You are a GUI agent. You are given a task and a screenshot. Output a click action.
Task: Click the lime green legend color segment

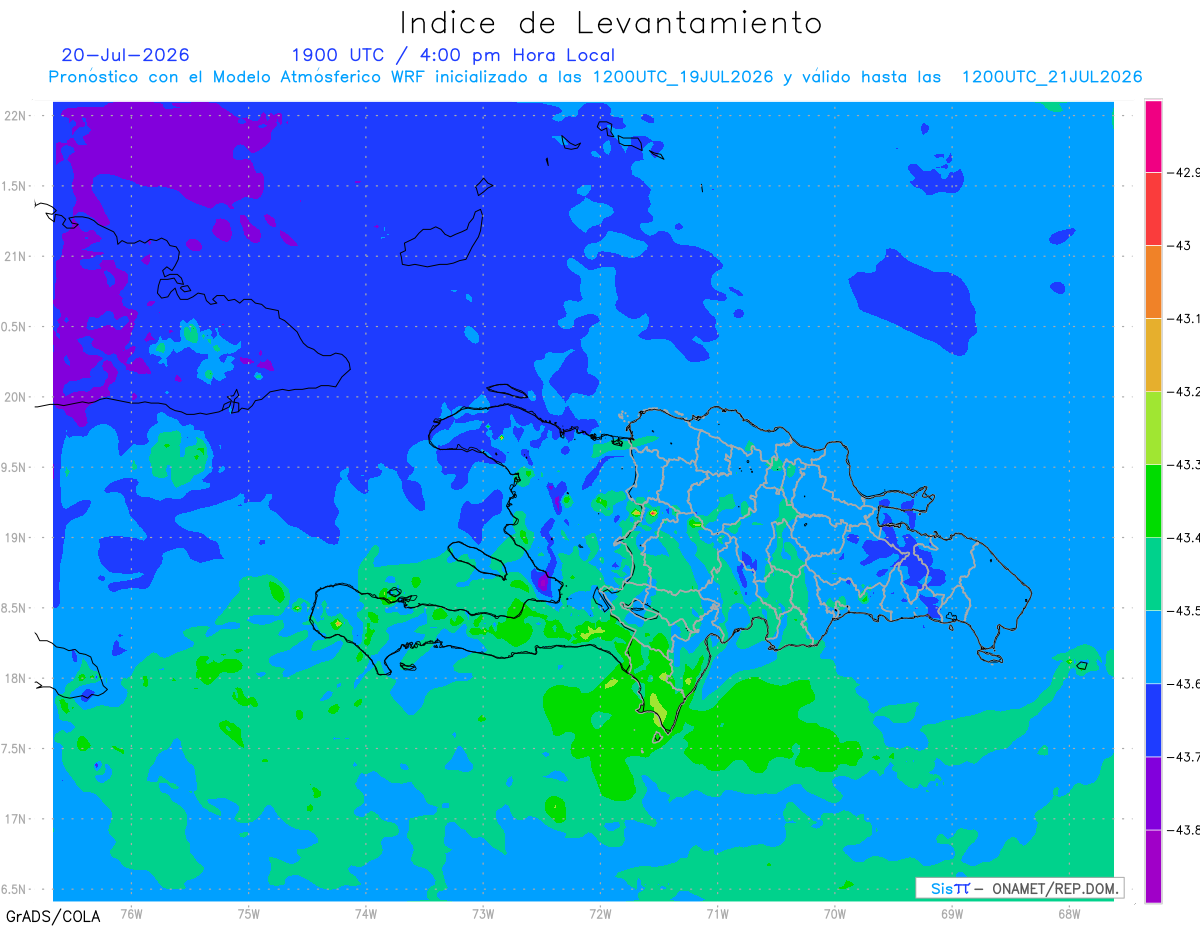[x=1153, y=427]
